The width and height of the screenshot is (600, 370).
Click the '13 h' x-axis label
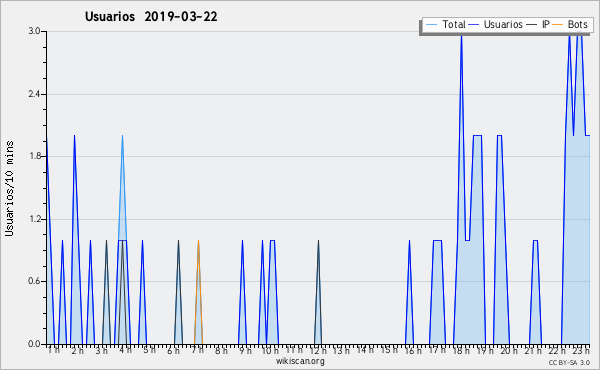coord(341,350)
